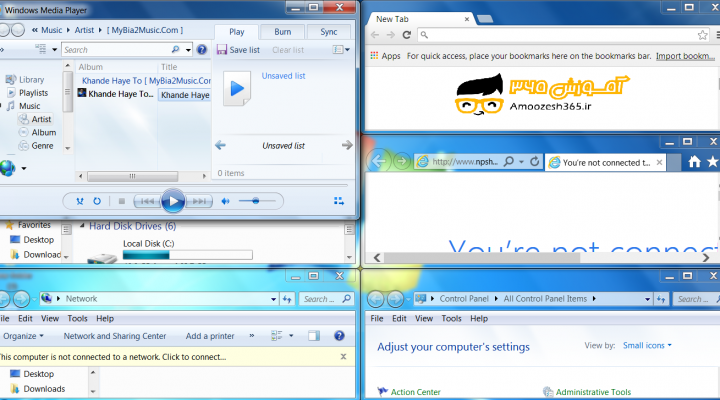Refresh page in Internet Explorer
The width and height of the screenshot is (720, 400).
pyautogui.click(x=534, y=162)
